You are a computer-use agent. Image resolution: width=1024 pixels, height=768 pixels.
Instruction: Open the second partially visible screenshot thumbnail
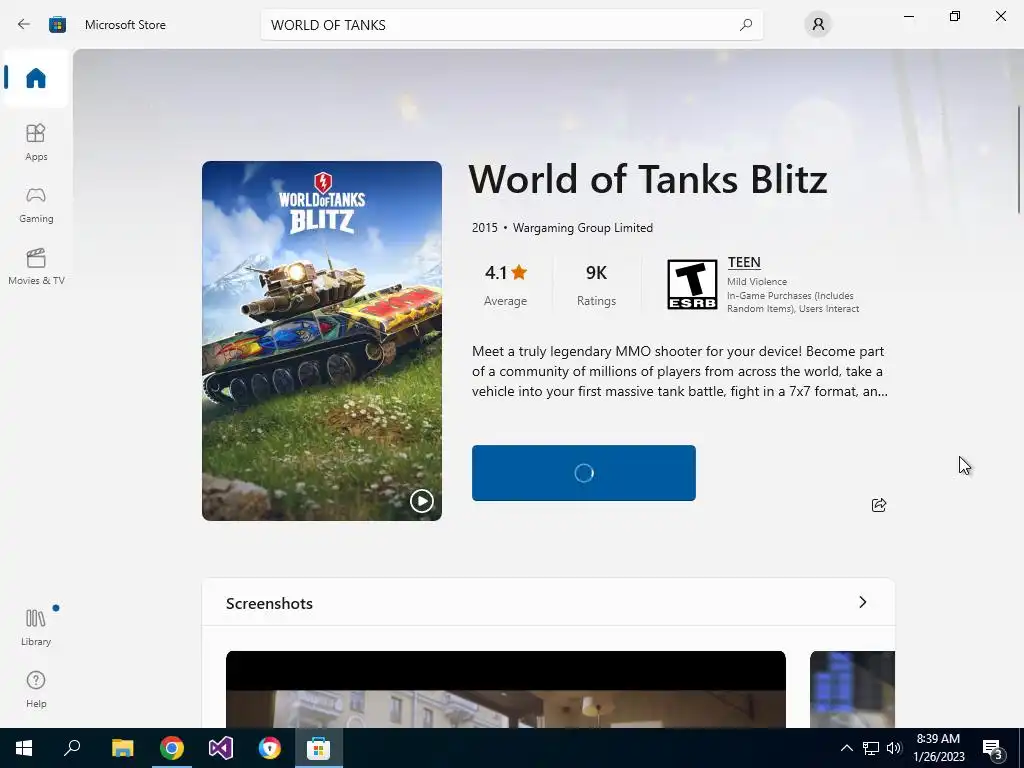coord(852,689)
